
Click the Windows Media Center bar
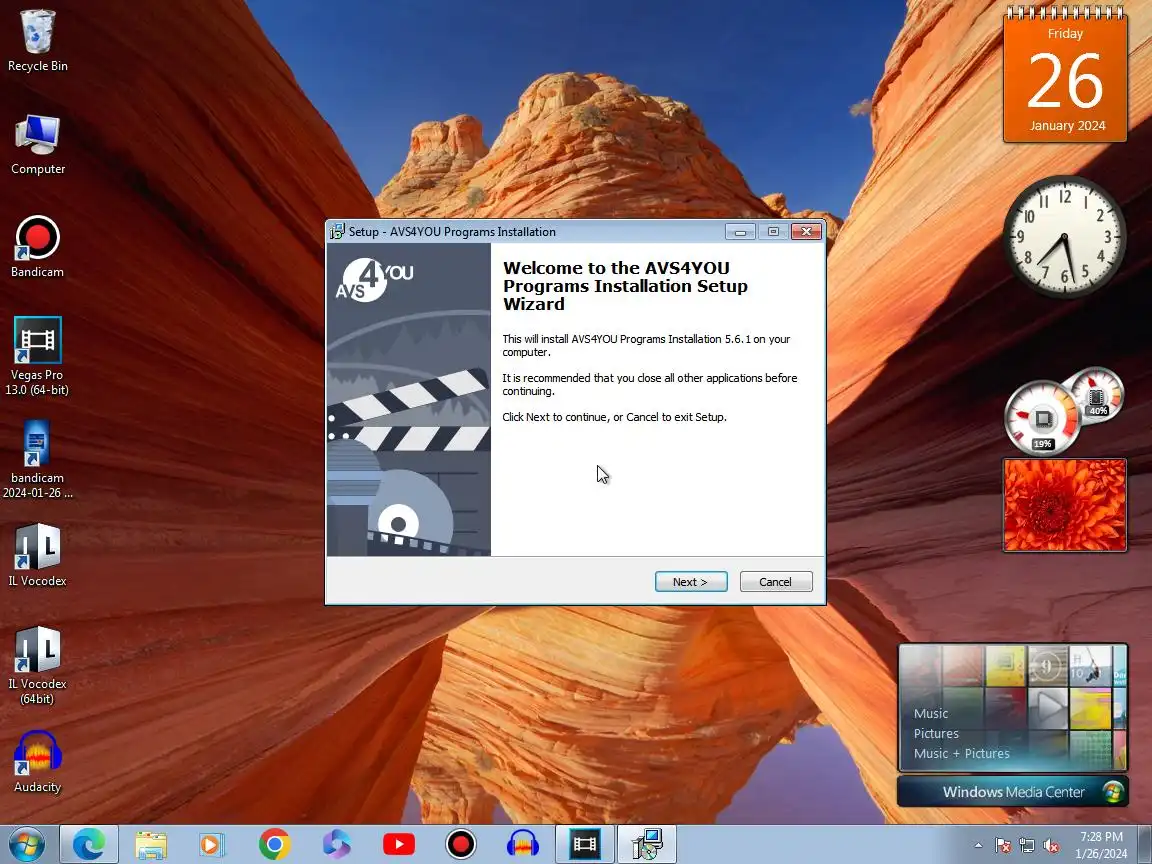(1012, 792)
